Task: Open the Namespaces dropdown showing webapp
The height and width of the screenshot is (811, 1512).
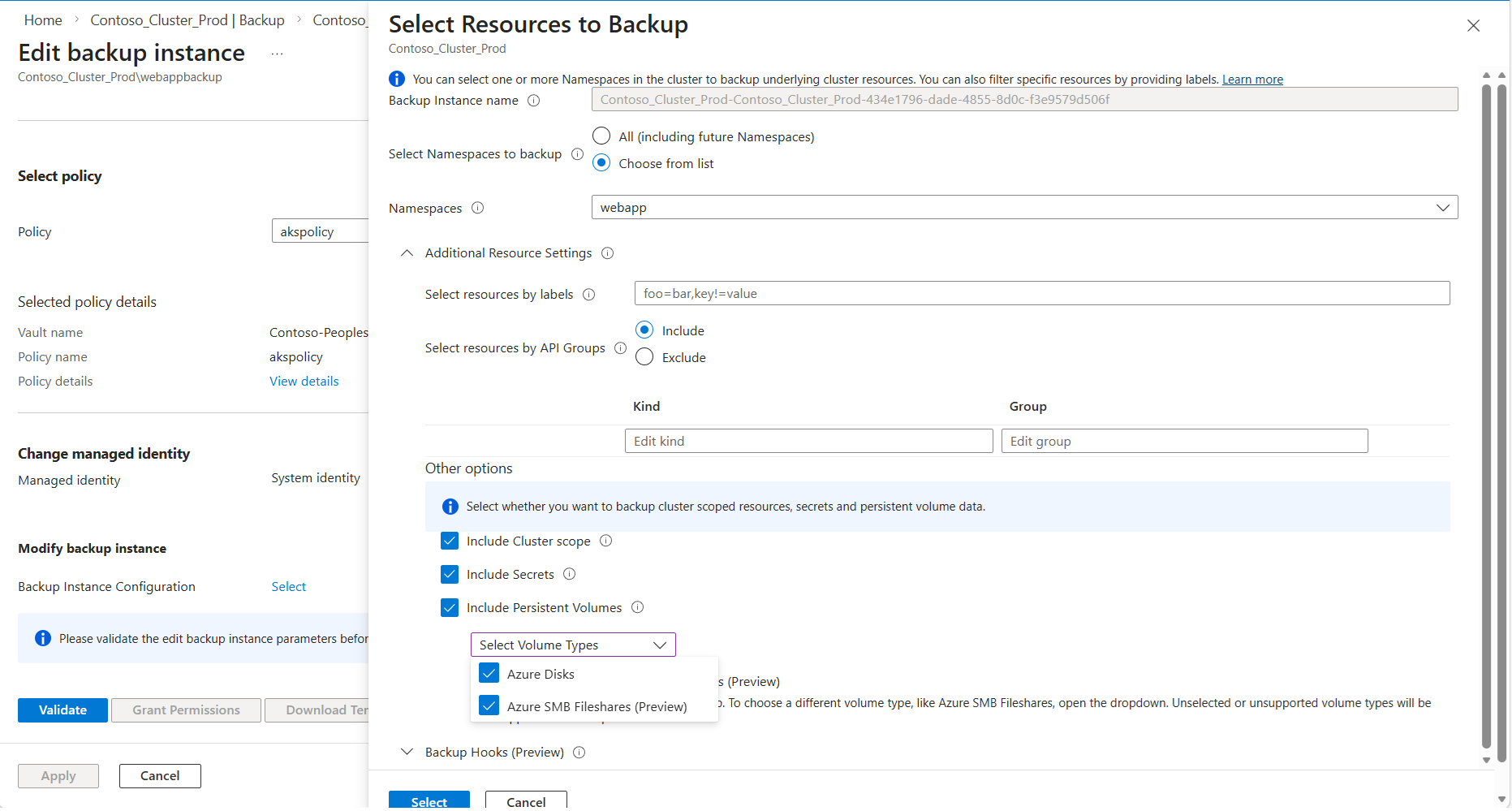Action: [1024, 208]
